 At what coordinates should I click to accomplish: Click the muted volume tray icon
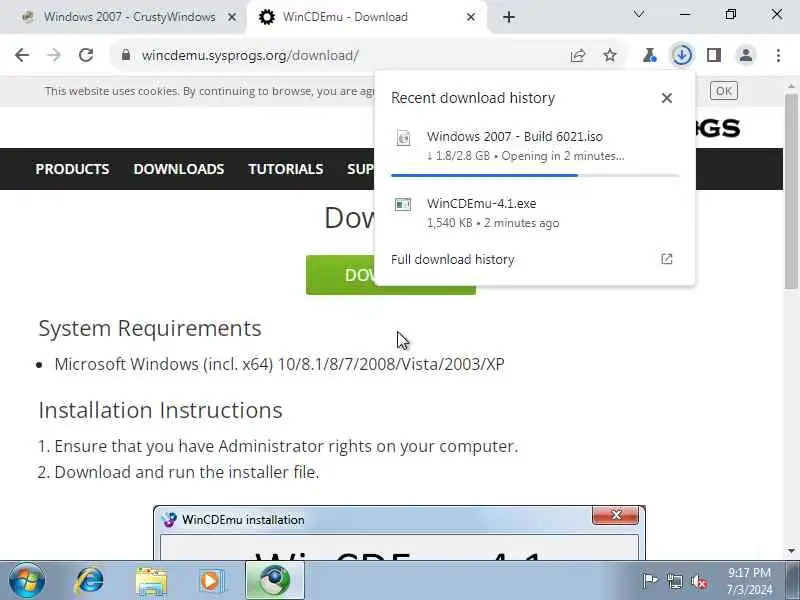coord(698,582)
